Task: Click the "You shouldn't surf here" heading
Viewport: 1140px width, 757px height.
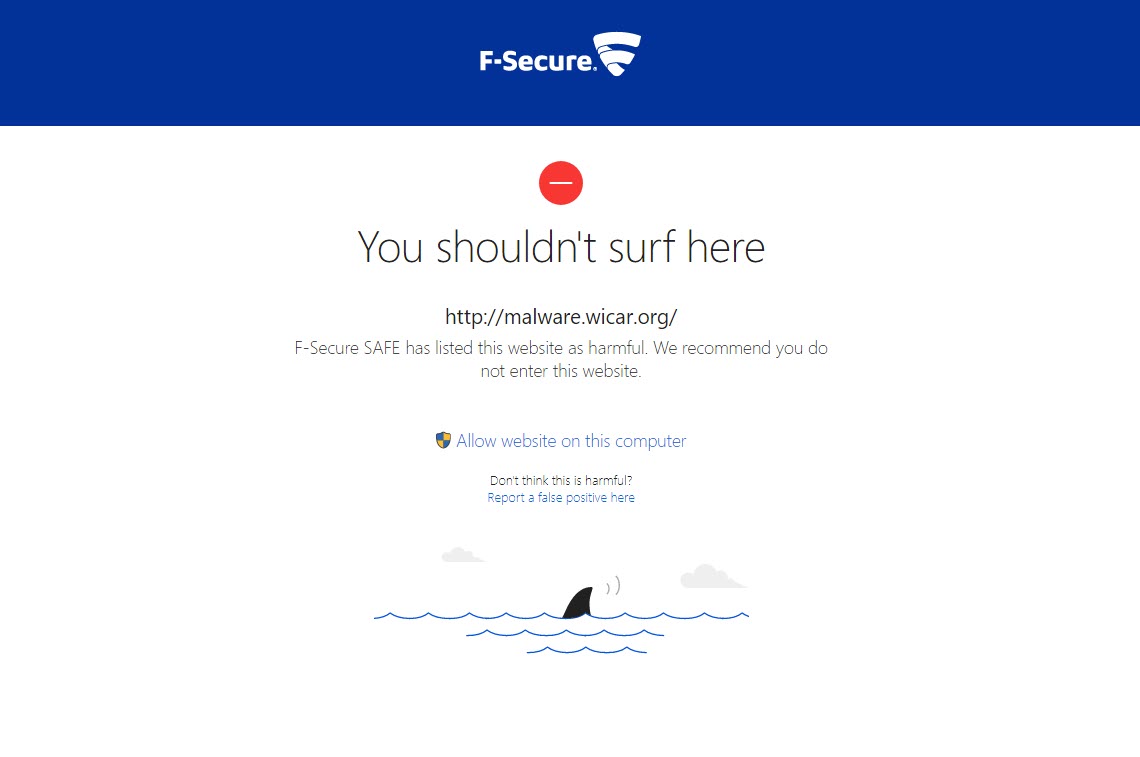Action: coord(561,247)
